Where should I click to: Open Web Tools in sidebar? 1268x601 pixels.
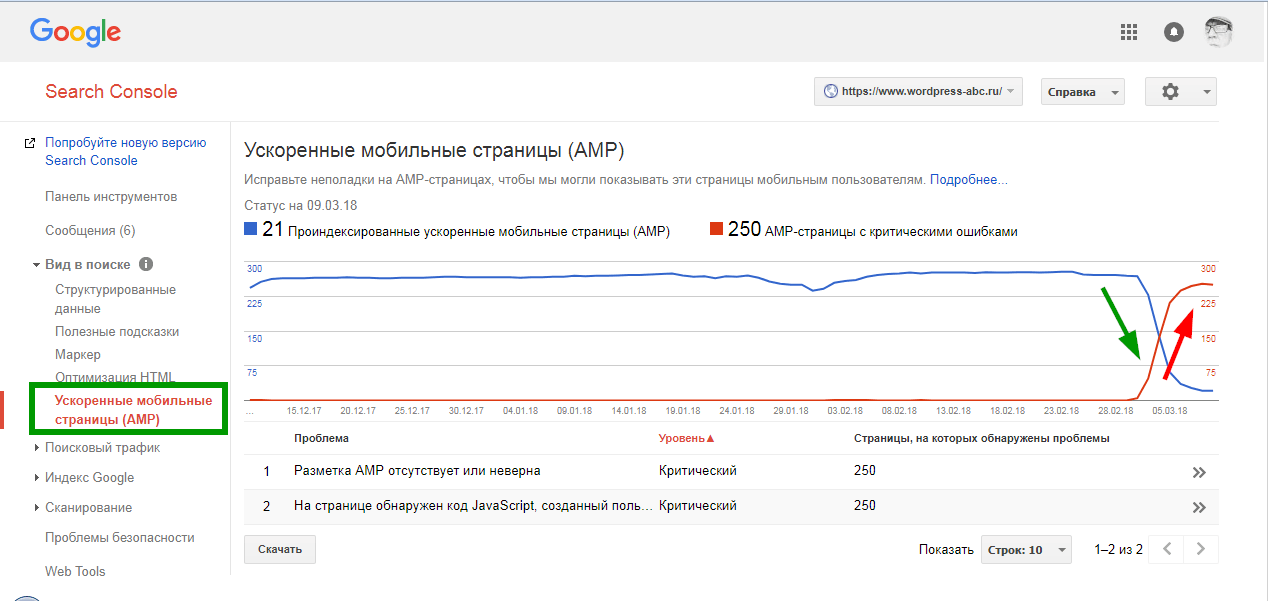pyautogui.click(x=75, y=572)
